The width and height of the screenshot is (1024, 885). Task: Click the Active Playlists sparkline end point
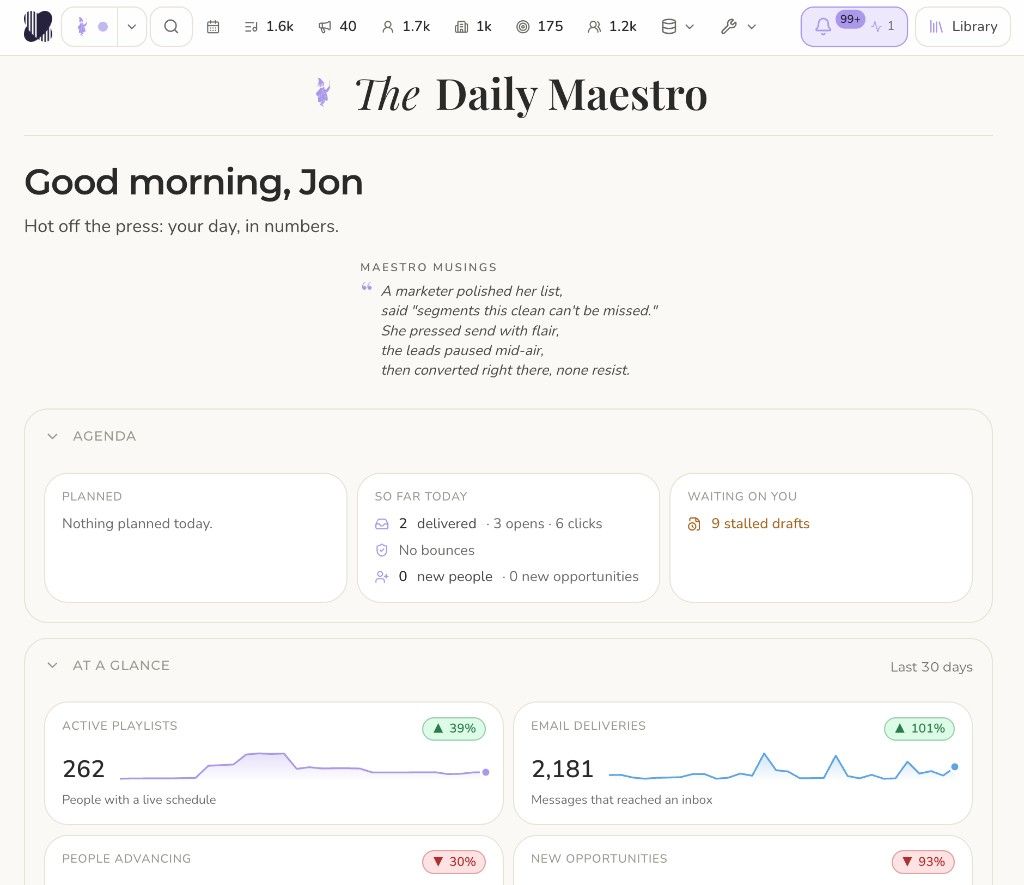[x=485, y=772]
